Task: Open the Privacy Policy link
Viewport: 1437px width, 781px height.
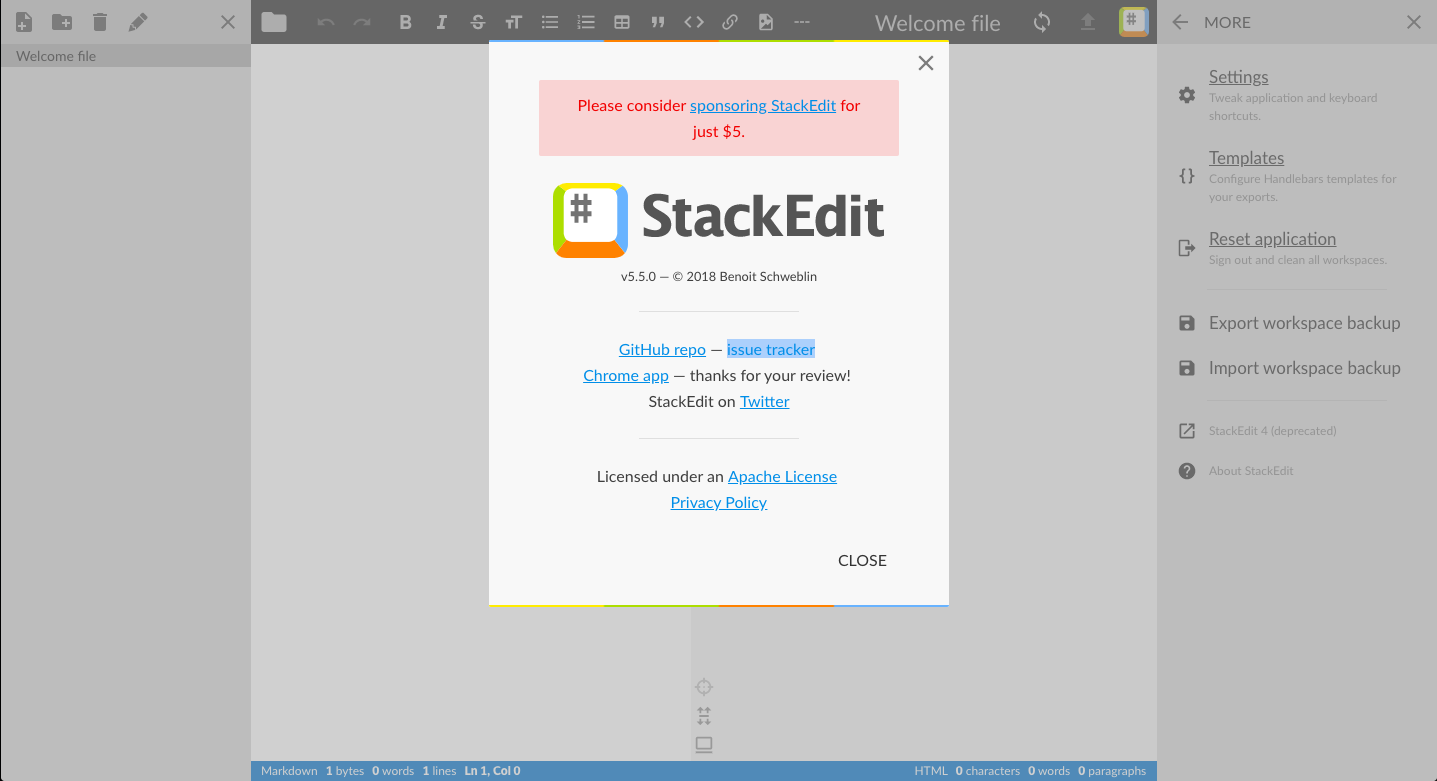Action: coord(719,502)
